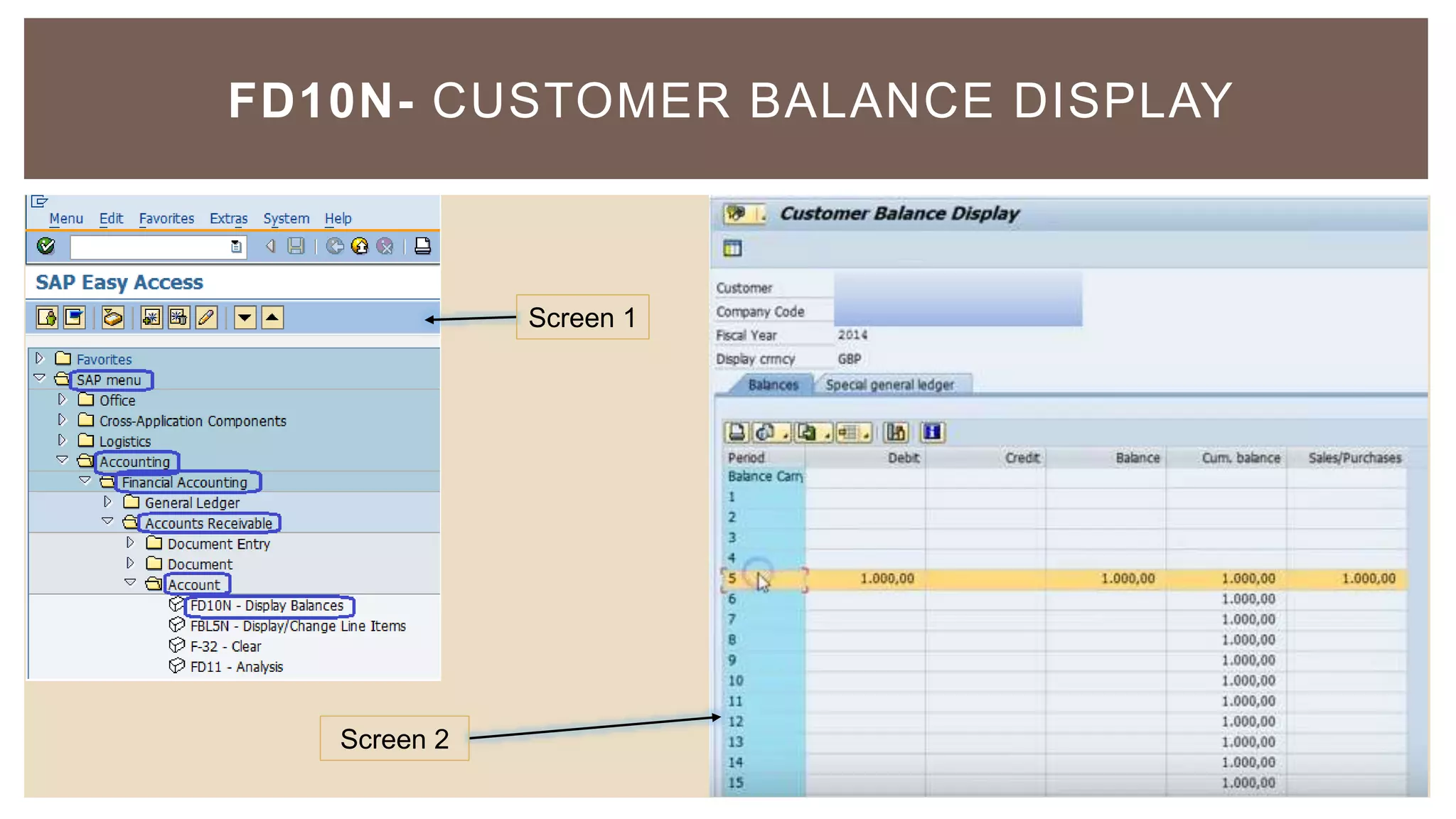Click the Delete Favorites icon
Screen dimensions: 1456x819
point(178,317)
